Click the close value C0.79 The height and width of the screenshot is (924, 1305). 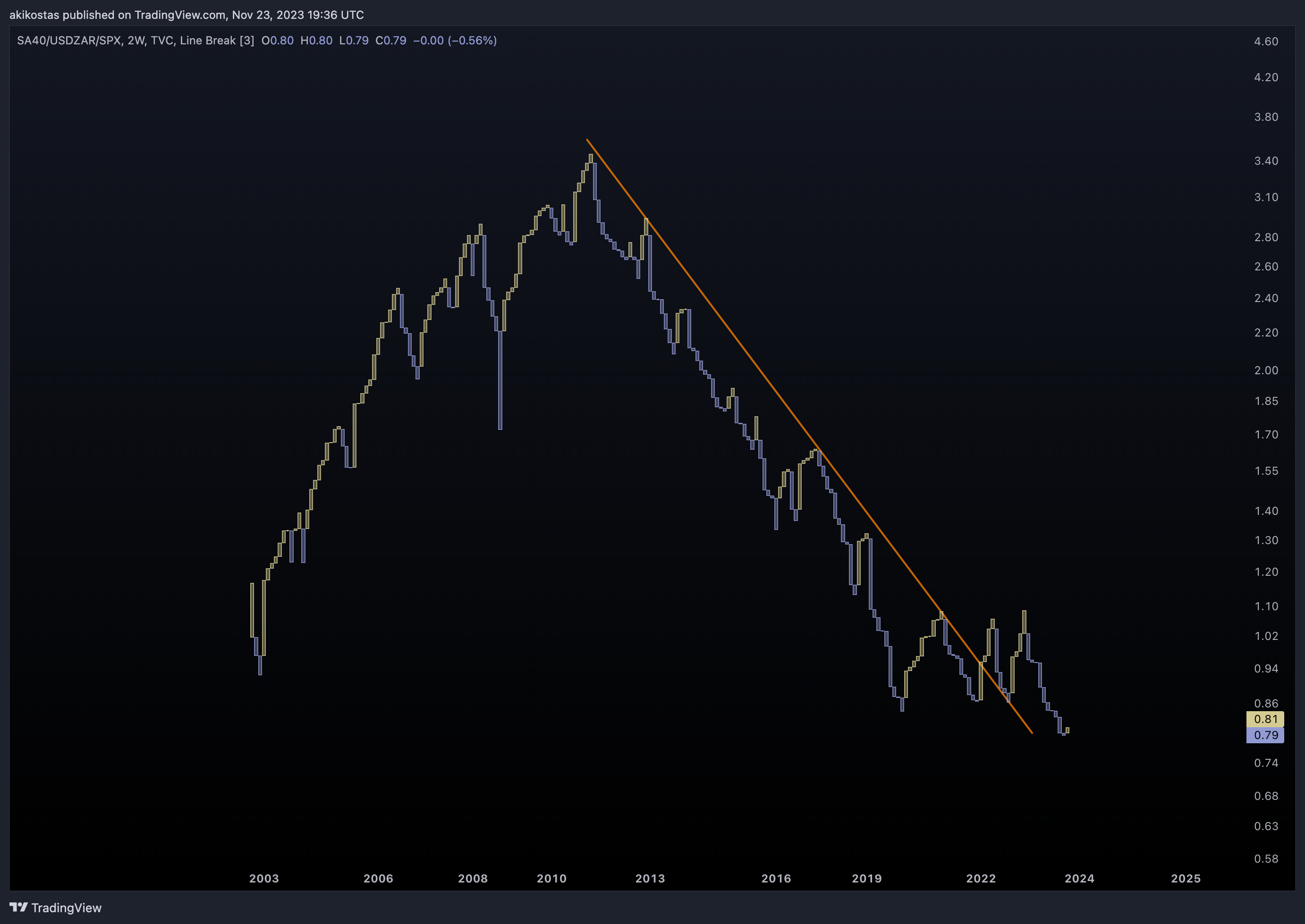(x=391, y=41)
